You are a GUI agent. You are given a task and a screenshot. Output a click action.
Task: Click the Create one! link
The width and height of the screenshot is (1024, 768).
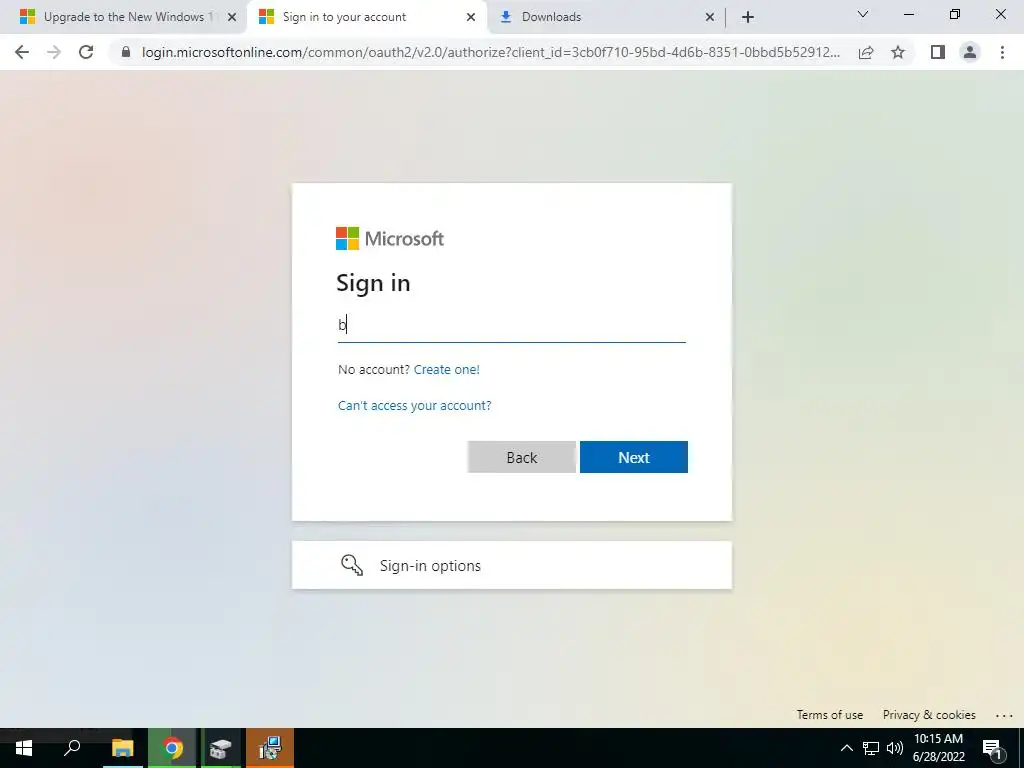click(447, 370)
